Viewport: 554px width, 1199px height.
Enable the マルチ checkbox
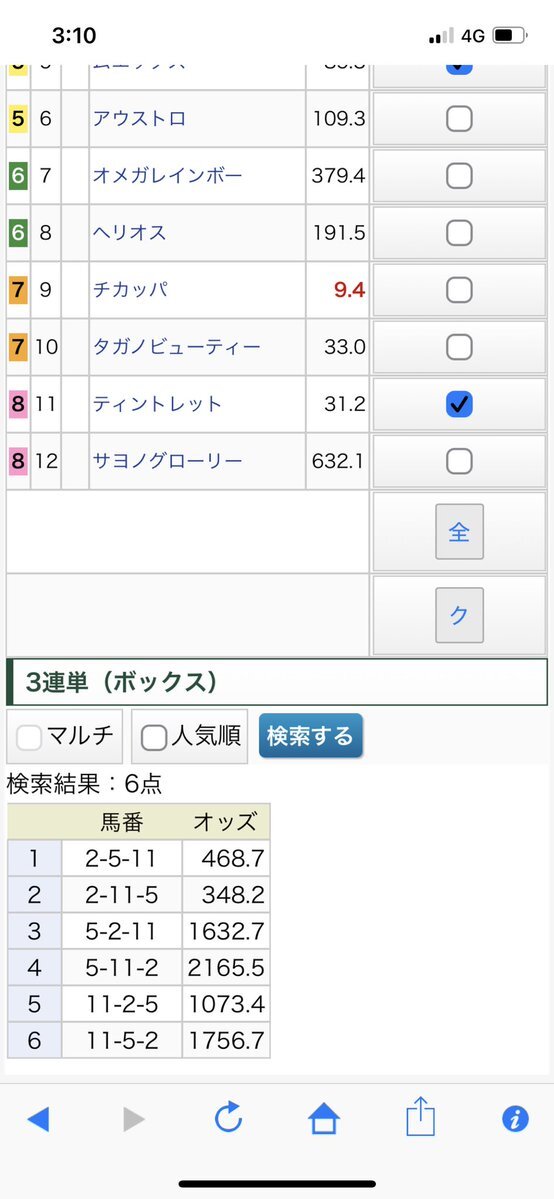point(29,738)
